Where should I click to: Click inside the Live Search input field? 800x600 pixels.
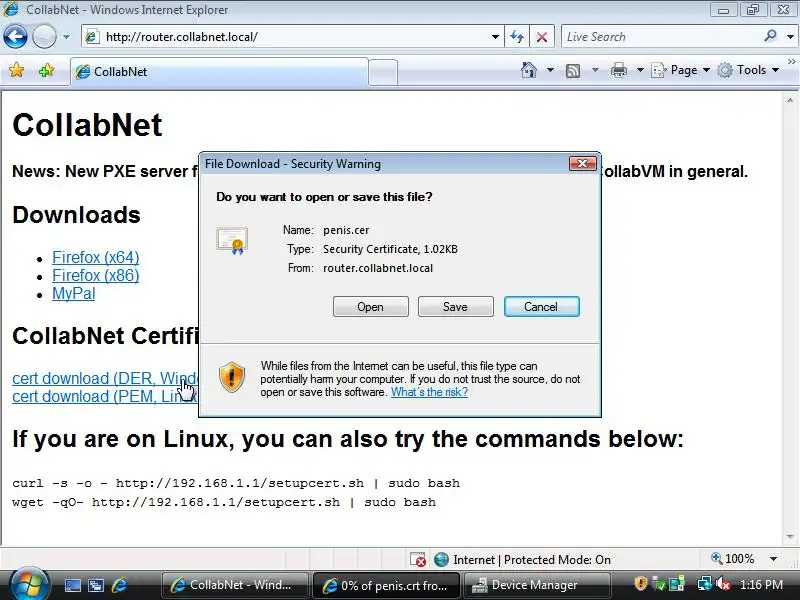662,37
